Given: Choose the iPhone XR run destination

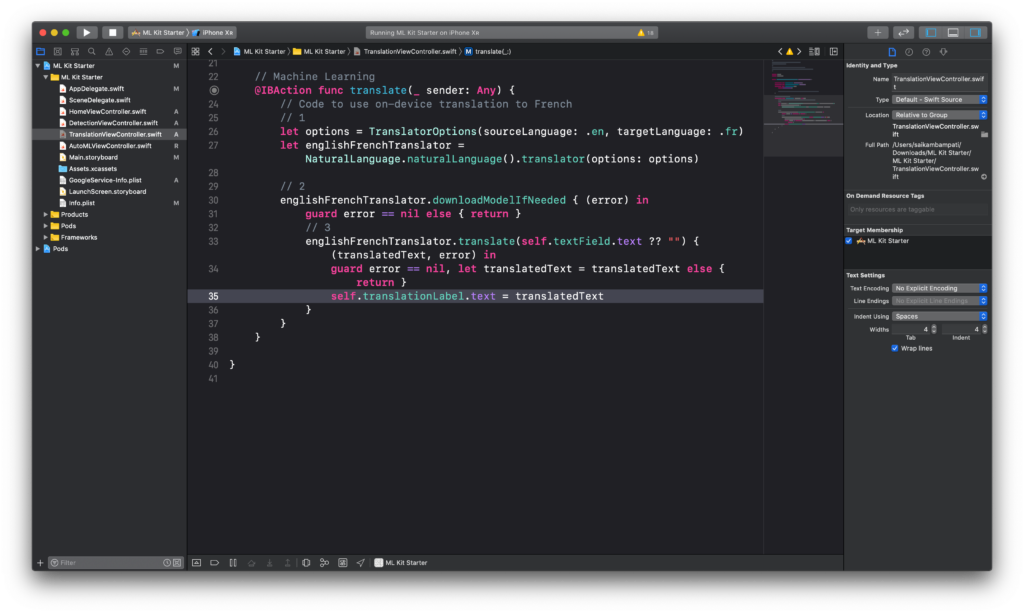Looking at the screenshot, I should point(213,32).
